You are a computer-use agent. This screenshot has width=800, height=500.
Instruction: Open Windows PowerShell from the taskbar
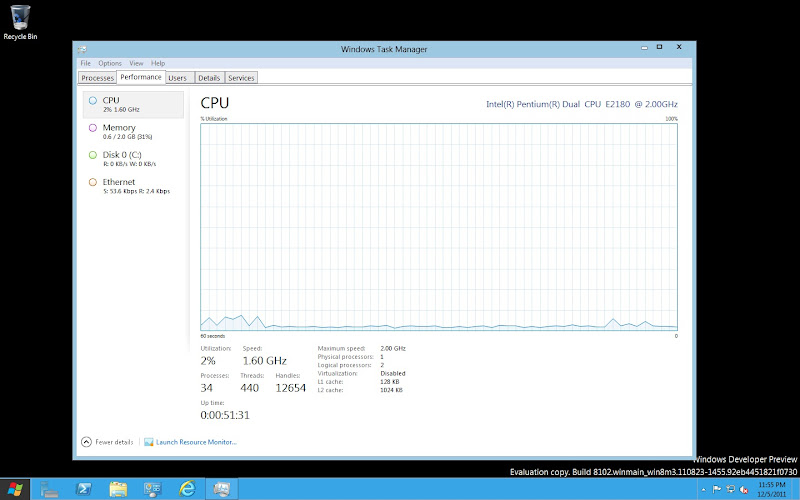tap(83, 489)
